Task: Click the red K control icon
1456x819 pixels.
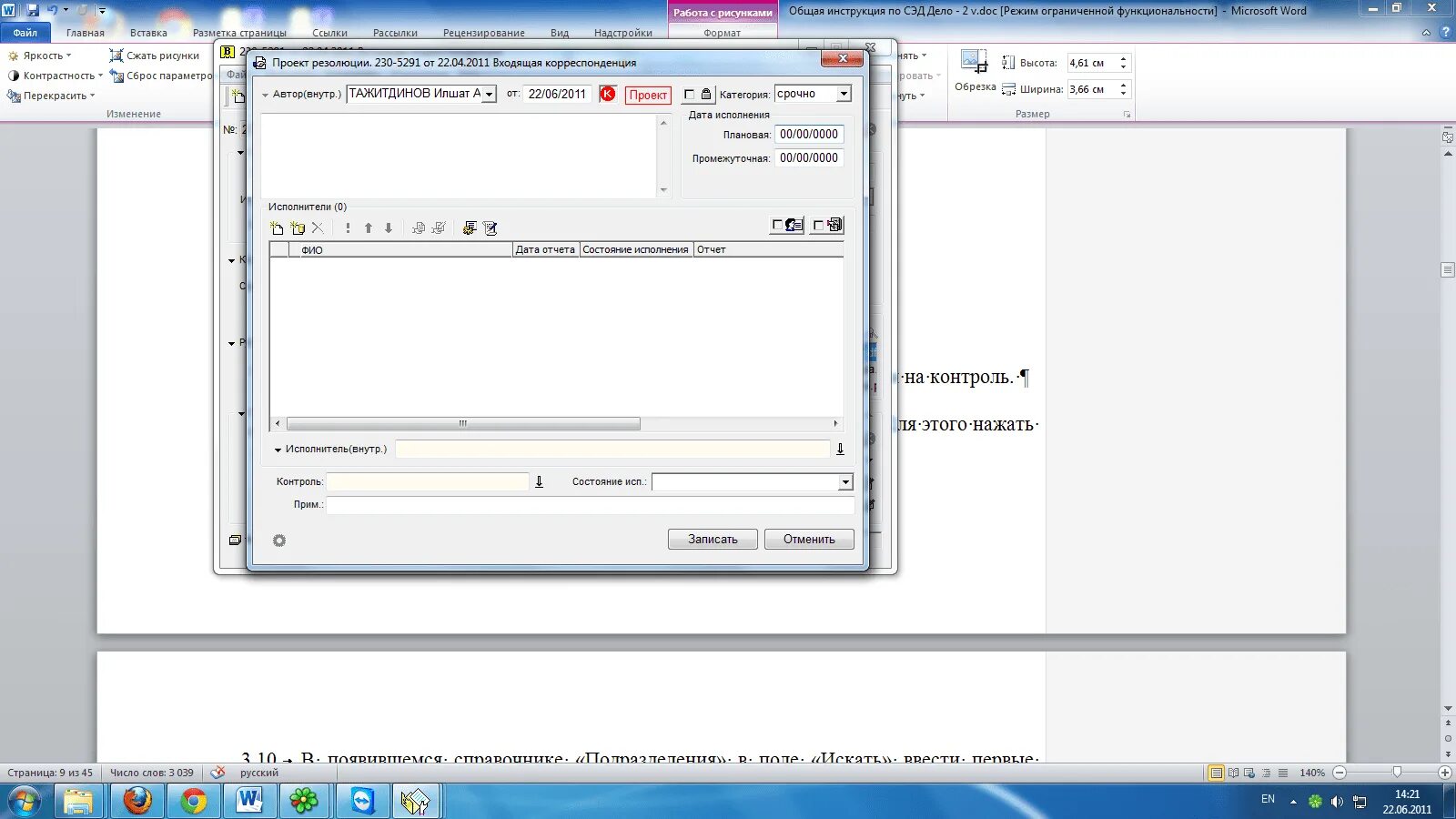Action: 608,94
